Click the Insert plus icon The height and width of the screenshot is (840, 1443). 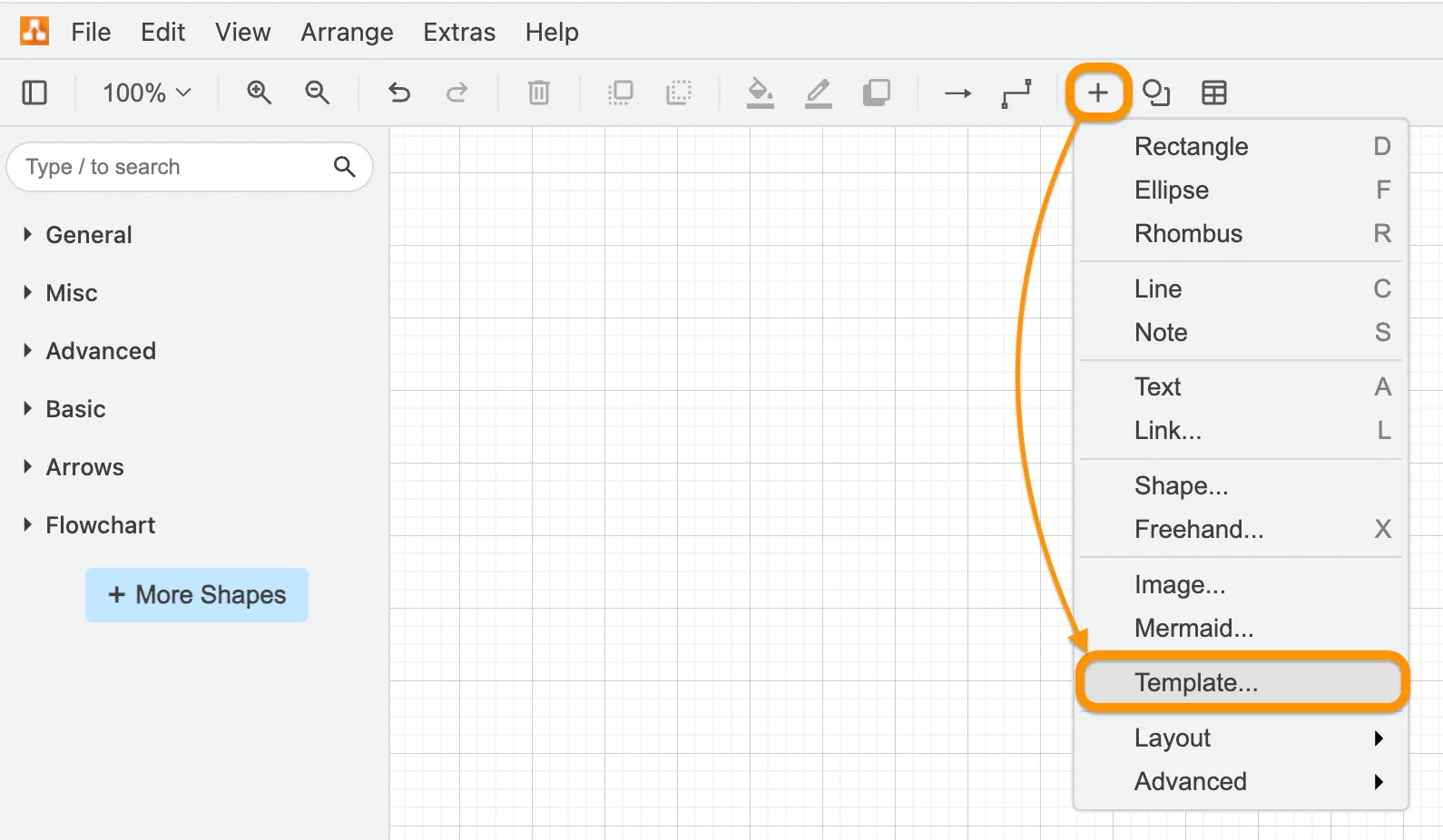click(1097, 93)
